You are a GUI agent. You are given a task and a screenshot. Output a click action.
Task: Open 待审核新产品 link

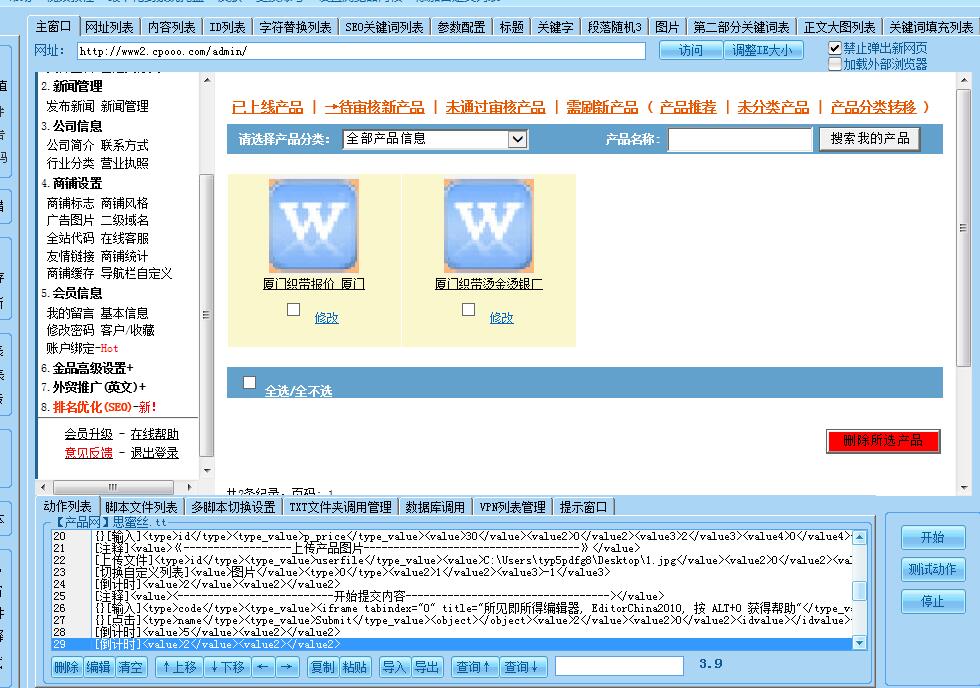point(374,107)
